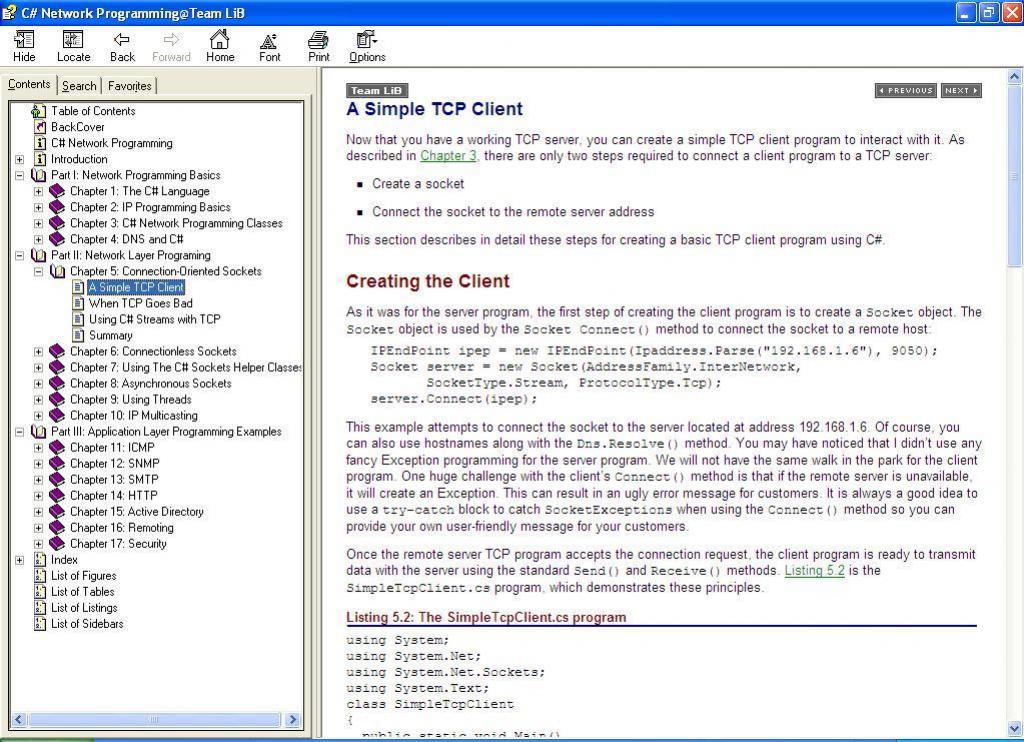
Task: Open the List of Tables entry
Action: [x=82, y=592]
